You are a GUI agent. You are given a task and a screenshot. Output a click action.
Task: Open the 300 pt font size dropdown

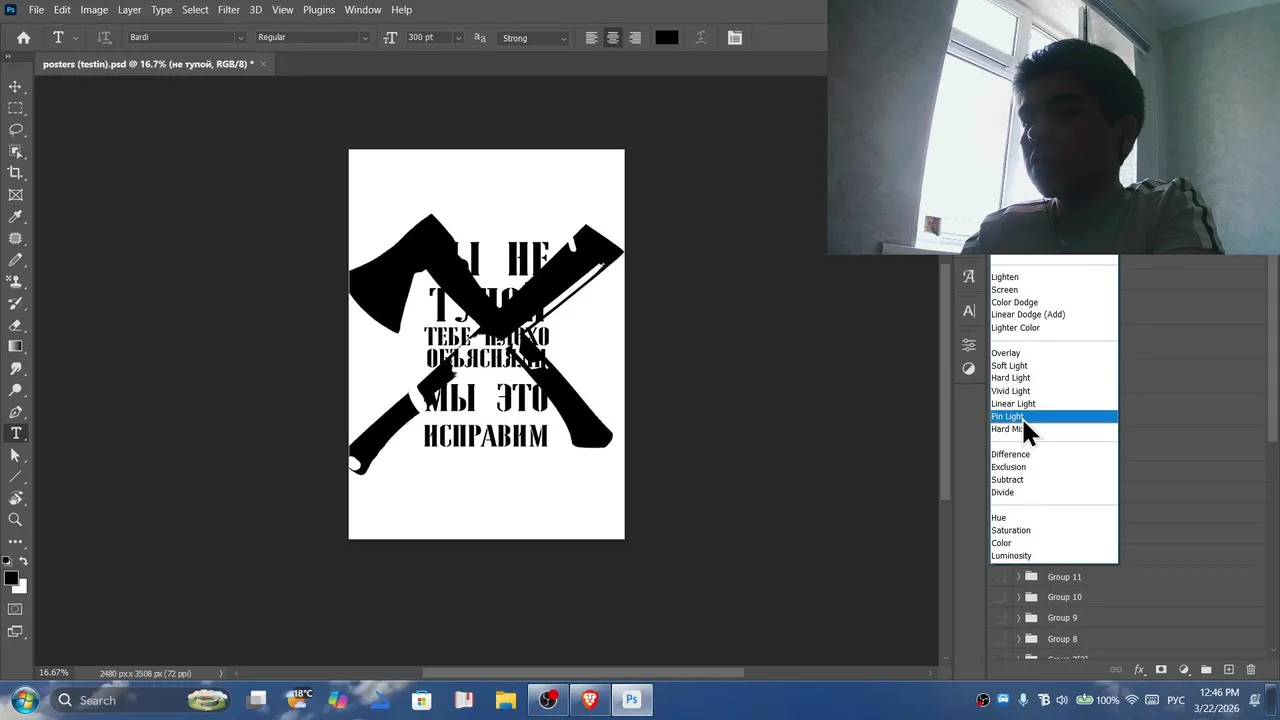458,38
